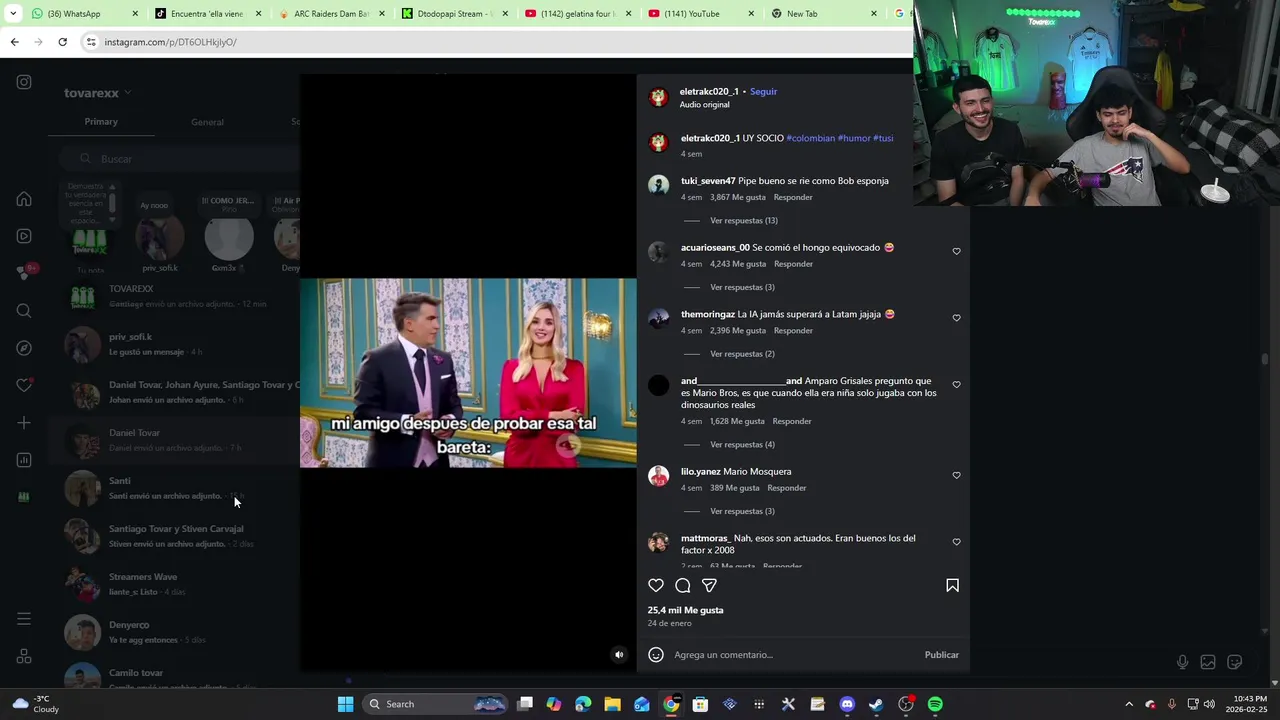Open the Meta apps grid icon in the sidebar
The width and height of the screenshot is (1280, 720).
point(24,657)
